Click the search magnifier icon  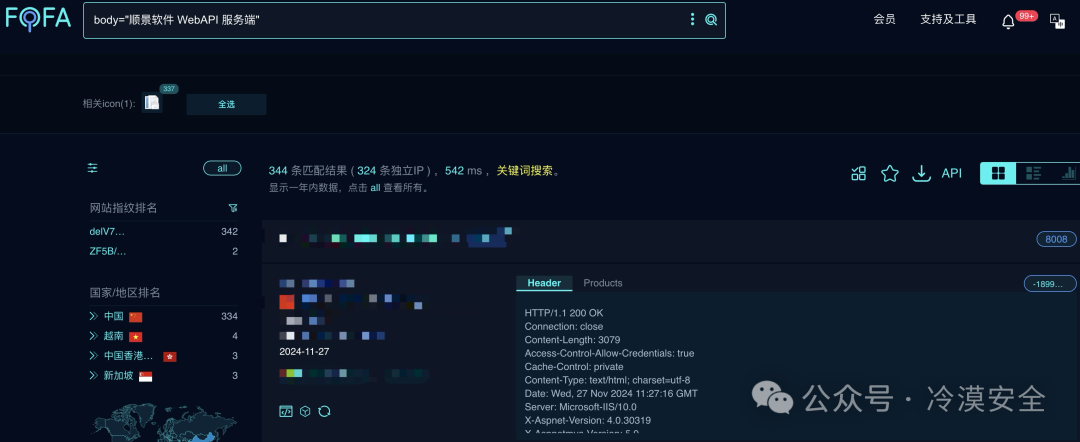click(711, 19)
